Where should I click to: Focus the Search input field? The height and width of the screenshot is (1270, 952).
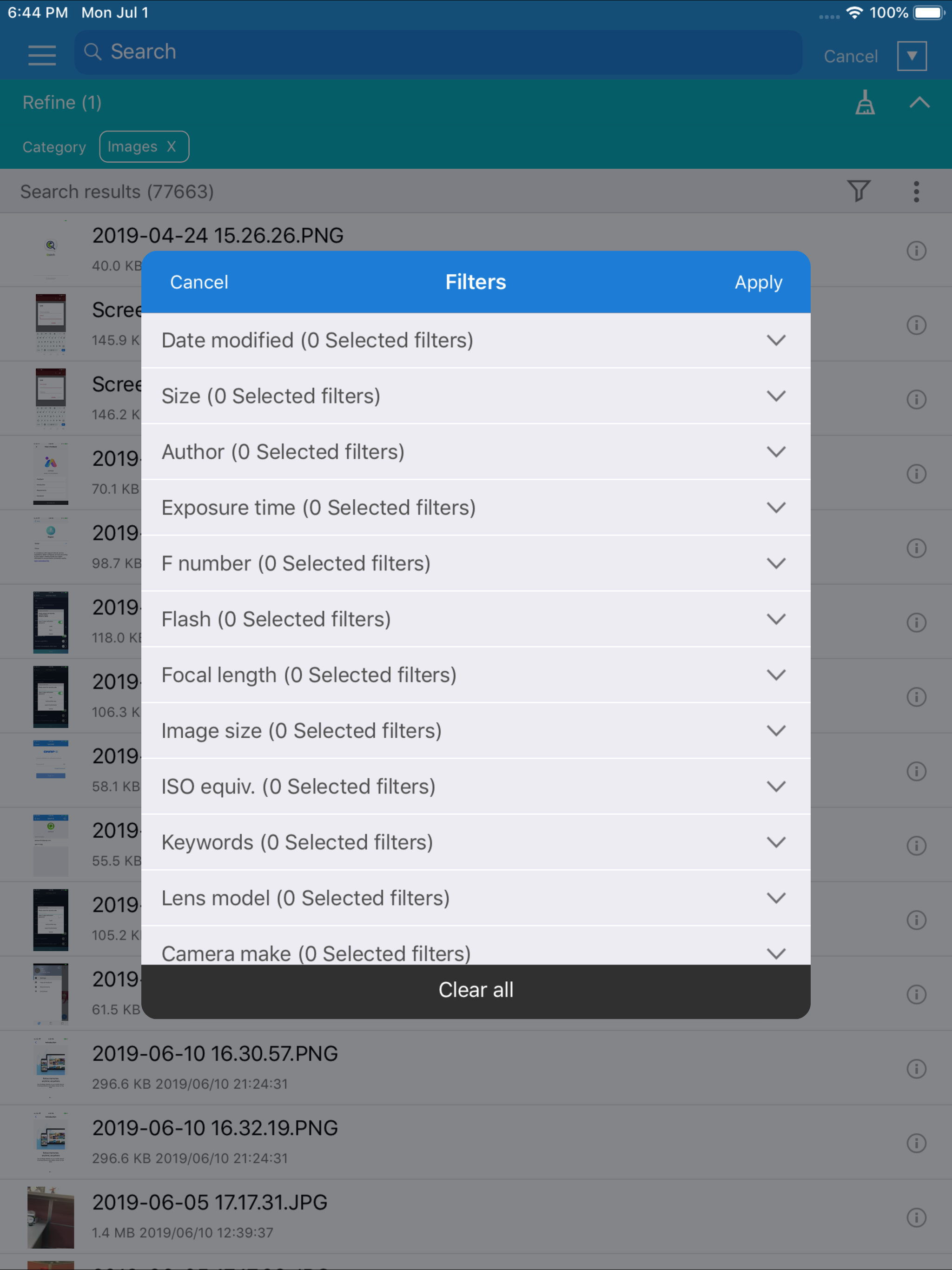pos(438,52)
